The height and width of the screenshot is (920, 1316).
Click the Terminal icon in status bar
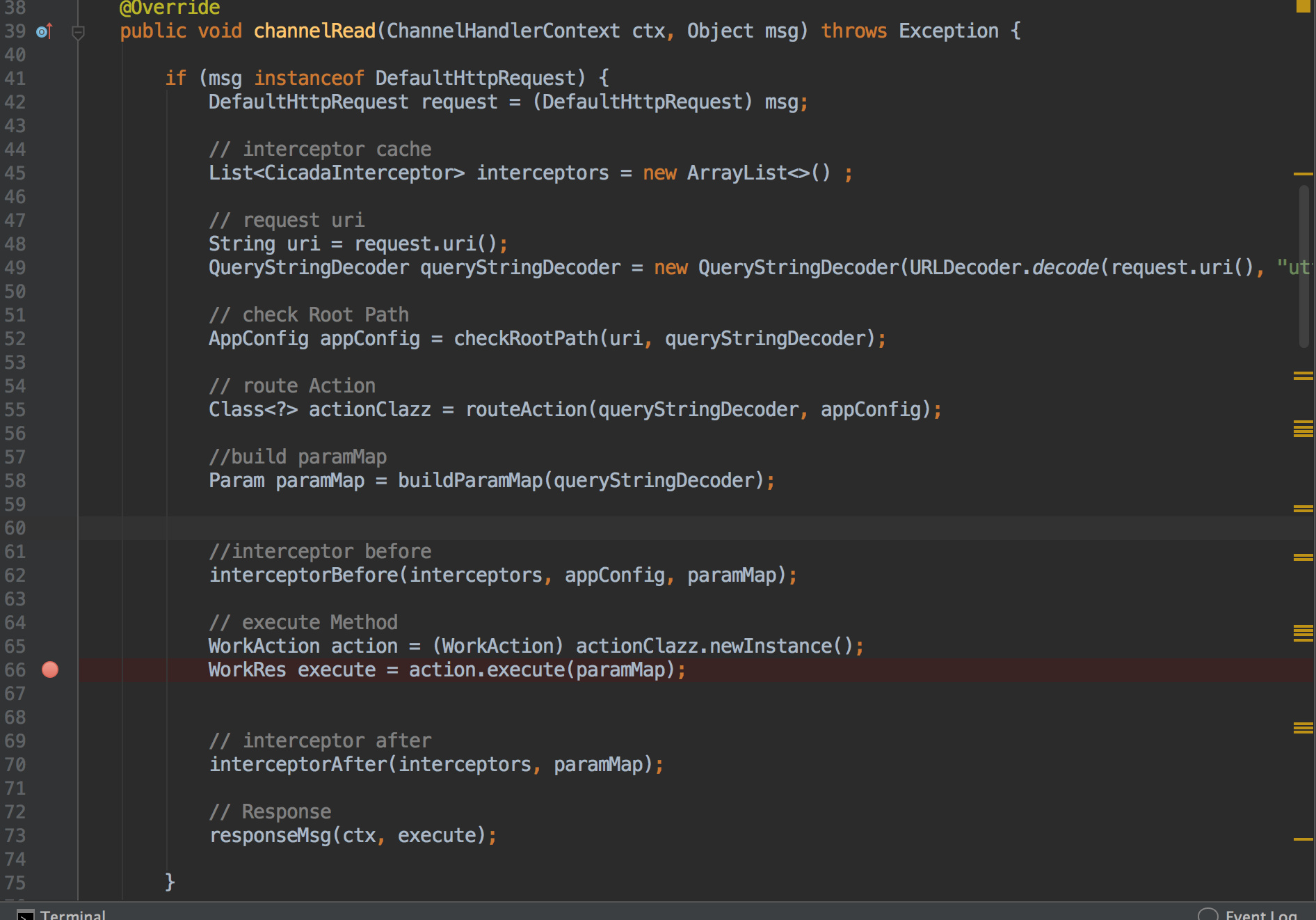pyautogui.click(x=26, y=915)
